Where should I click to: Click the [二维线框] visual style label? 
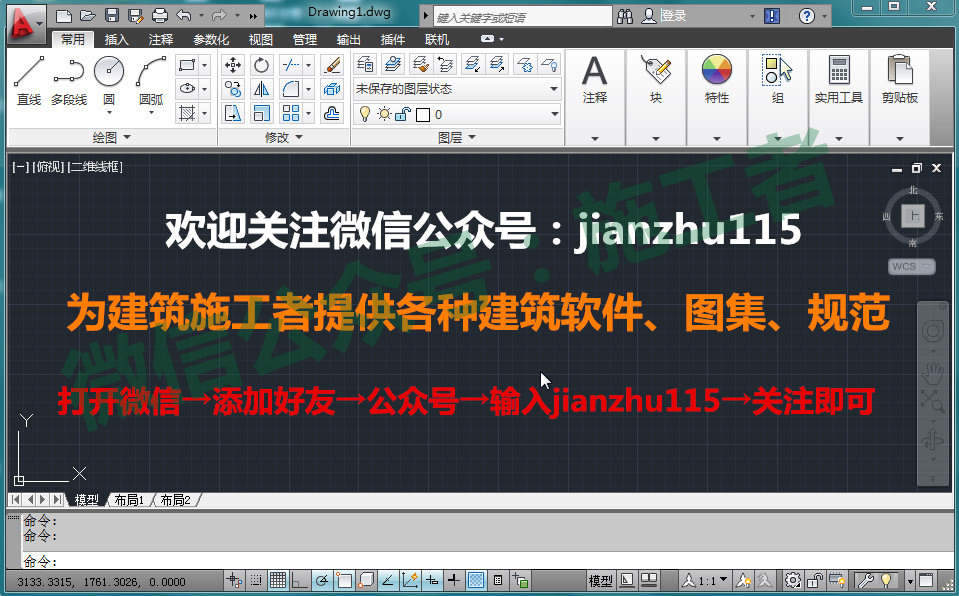95,166
